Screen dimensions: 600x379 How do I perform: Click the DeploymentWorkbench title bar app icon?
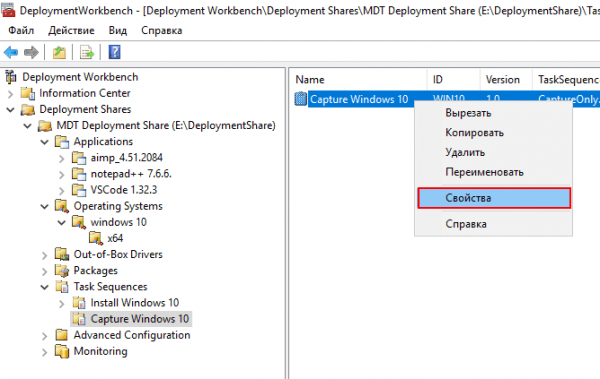8,10
